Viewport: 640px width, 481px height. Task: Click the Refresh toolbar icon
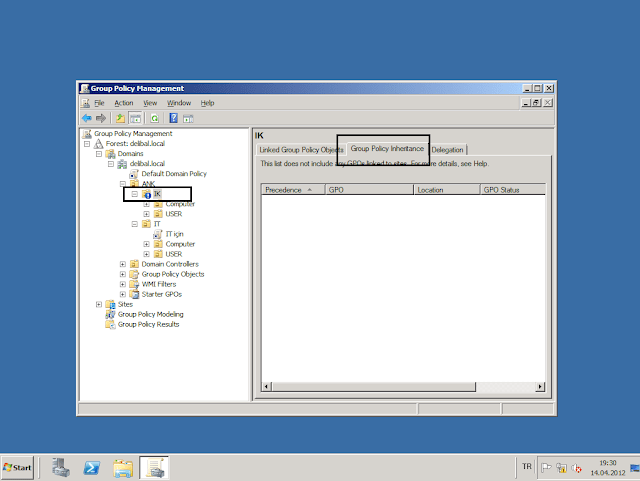point(155,118)
